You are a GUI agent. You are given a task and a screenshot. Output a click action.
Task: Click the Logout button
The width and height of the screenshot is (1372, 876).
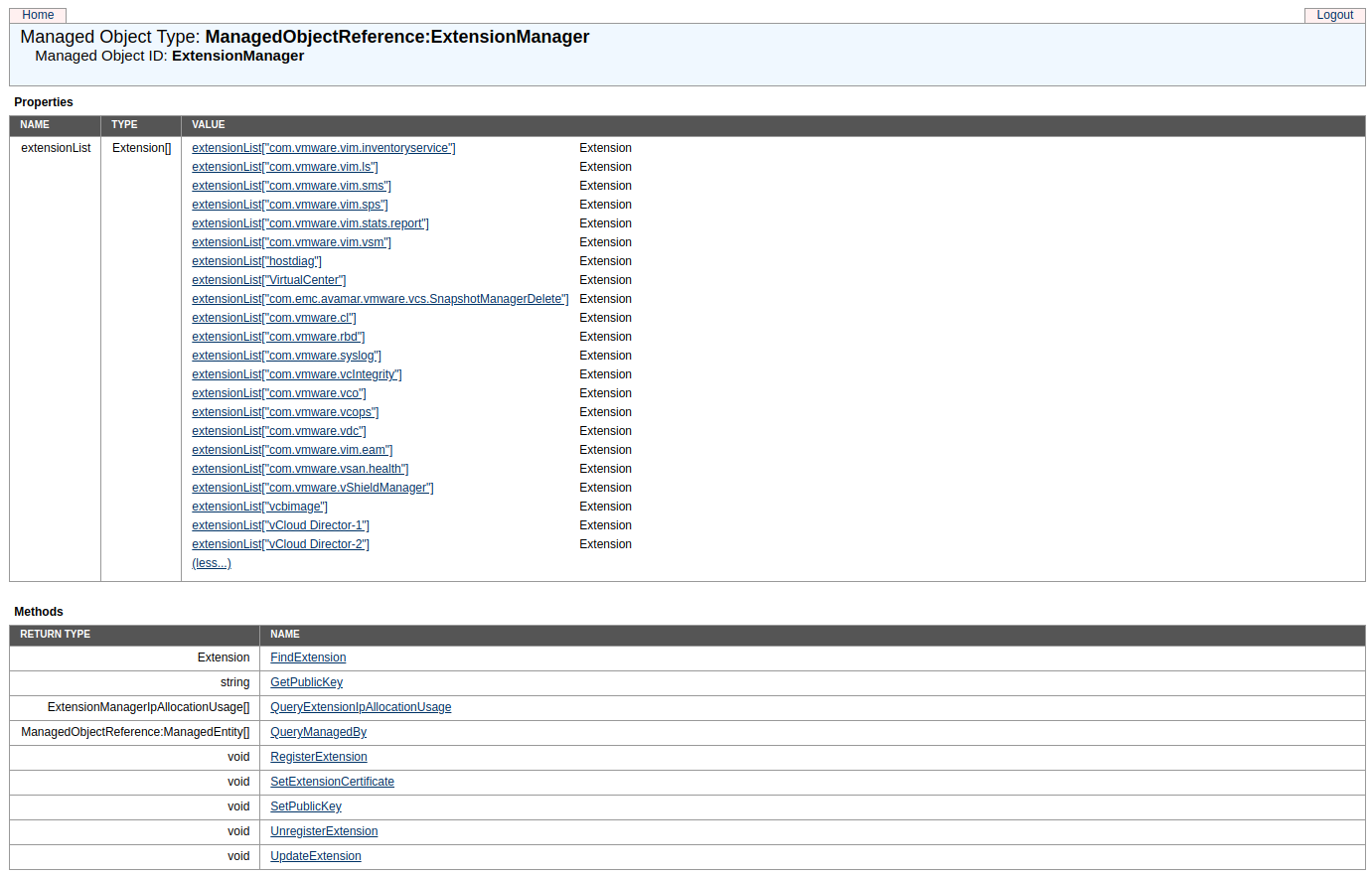click(1334, 15)
